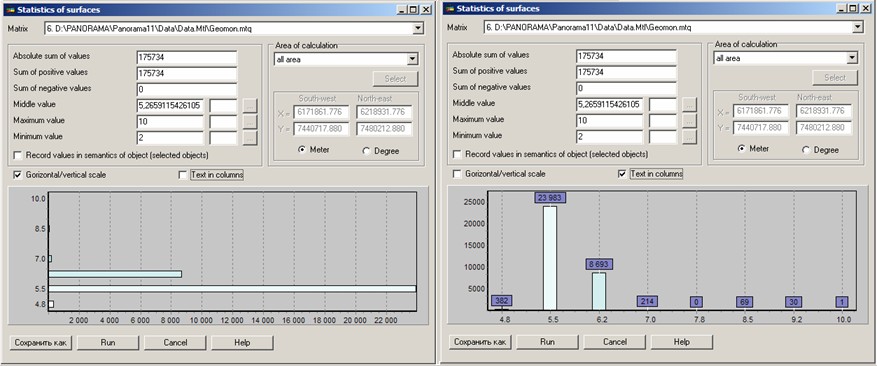This screenshot has width=877, height=366.
Task: Click Sum of negative values field, left window
Action: click(187, 90)
